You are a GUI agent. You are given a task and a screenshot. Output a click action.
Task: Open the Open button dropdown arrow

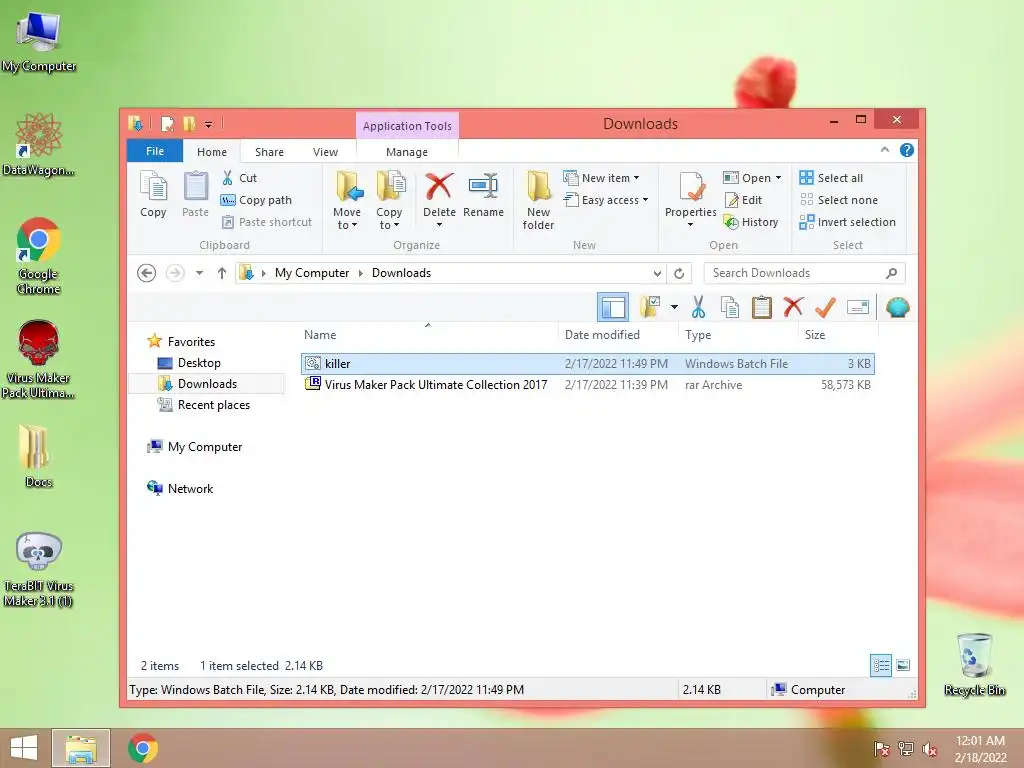(778, 178)
